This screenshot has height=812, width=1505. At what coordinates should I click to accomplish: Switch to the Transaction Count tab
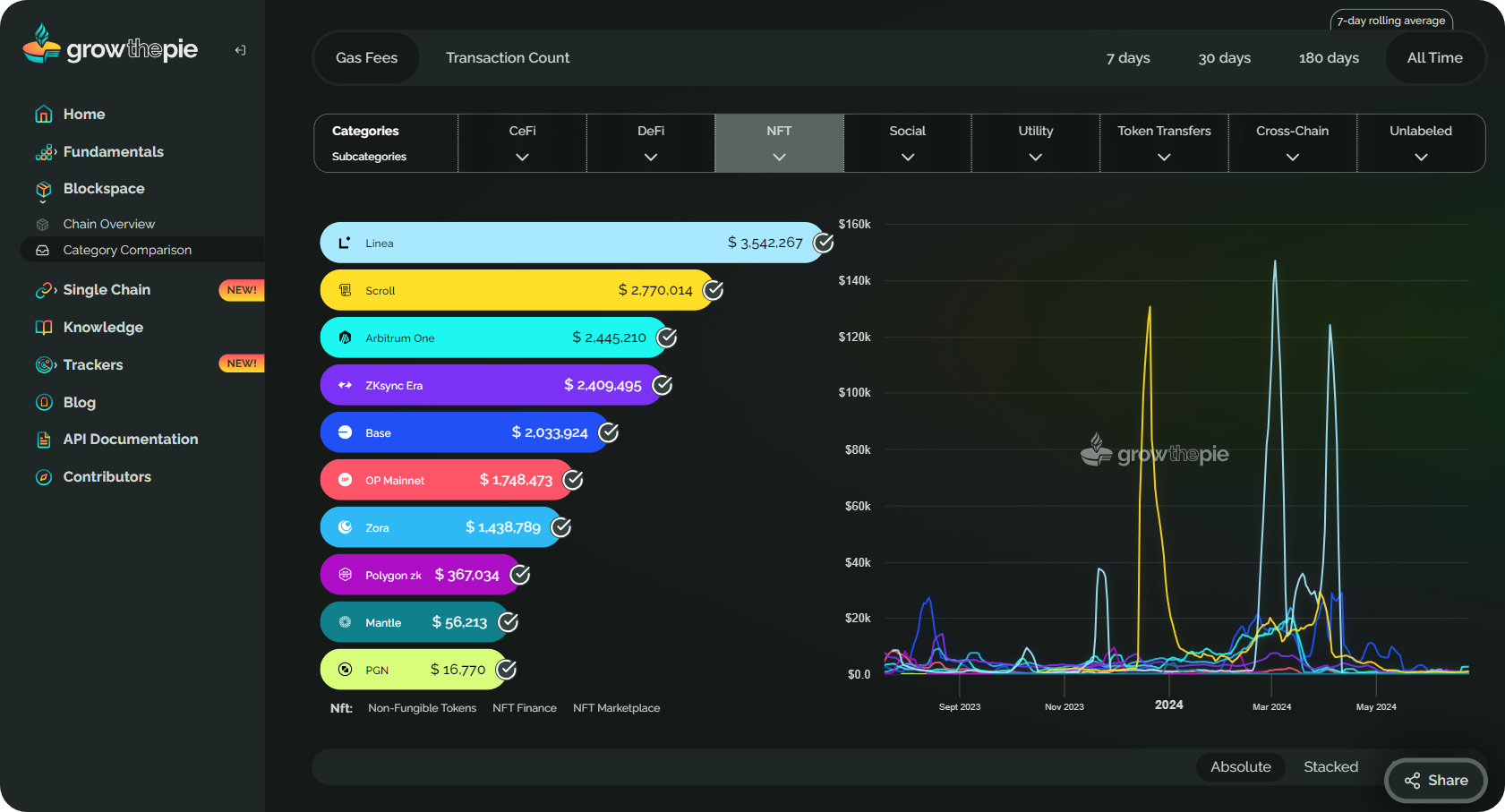pos(508,58)
